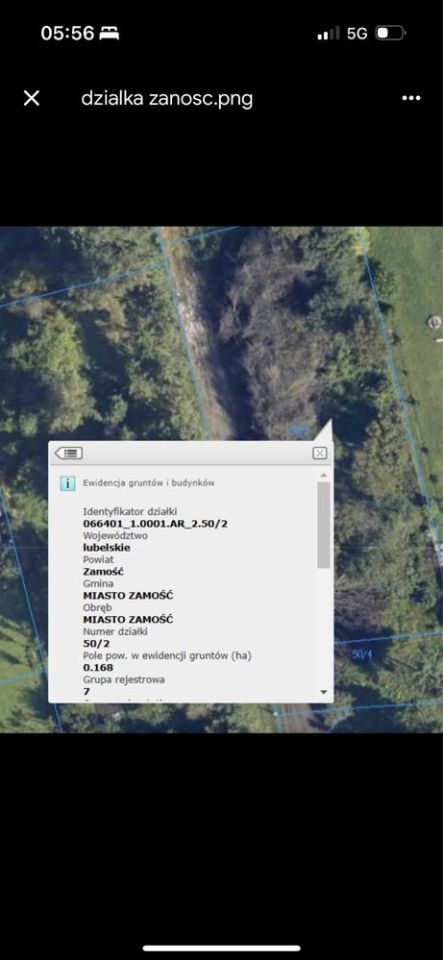
Task: Click the back list icon in the popup header
Action: tap(69, 453)
